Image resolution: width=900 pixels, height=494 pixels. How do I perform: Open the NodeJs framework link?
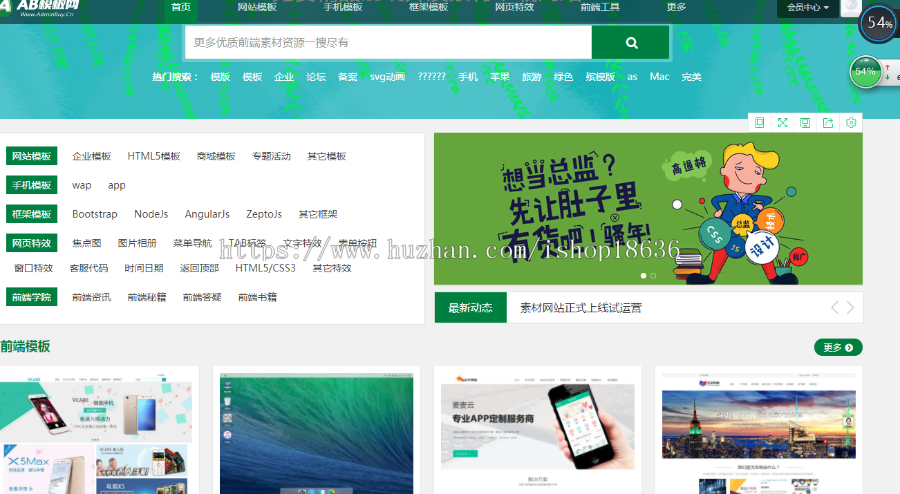pyautogui.click(x=151, y=214)
